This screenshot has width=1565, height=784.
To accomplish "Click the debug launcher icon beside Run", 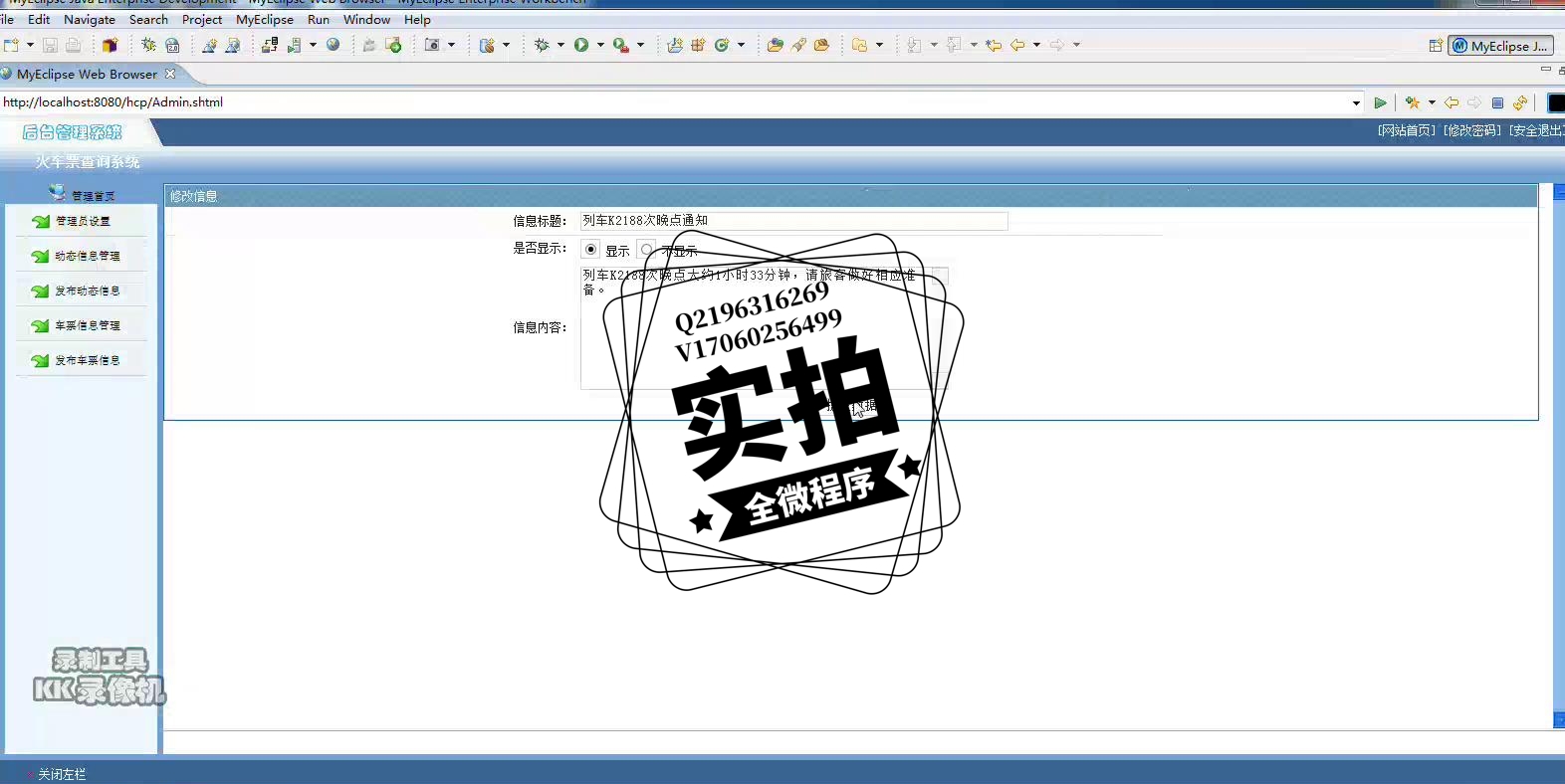I will coord(542,45).
